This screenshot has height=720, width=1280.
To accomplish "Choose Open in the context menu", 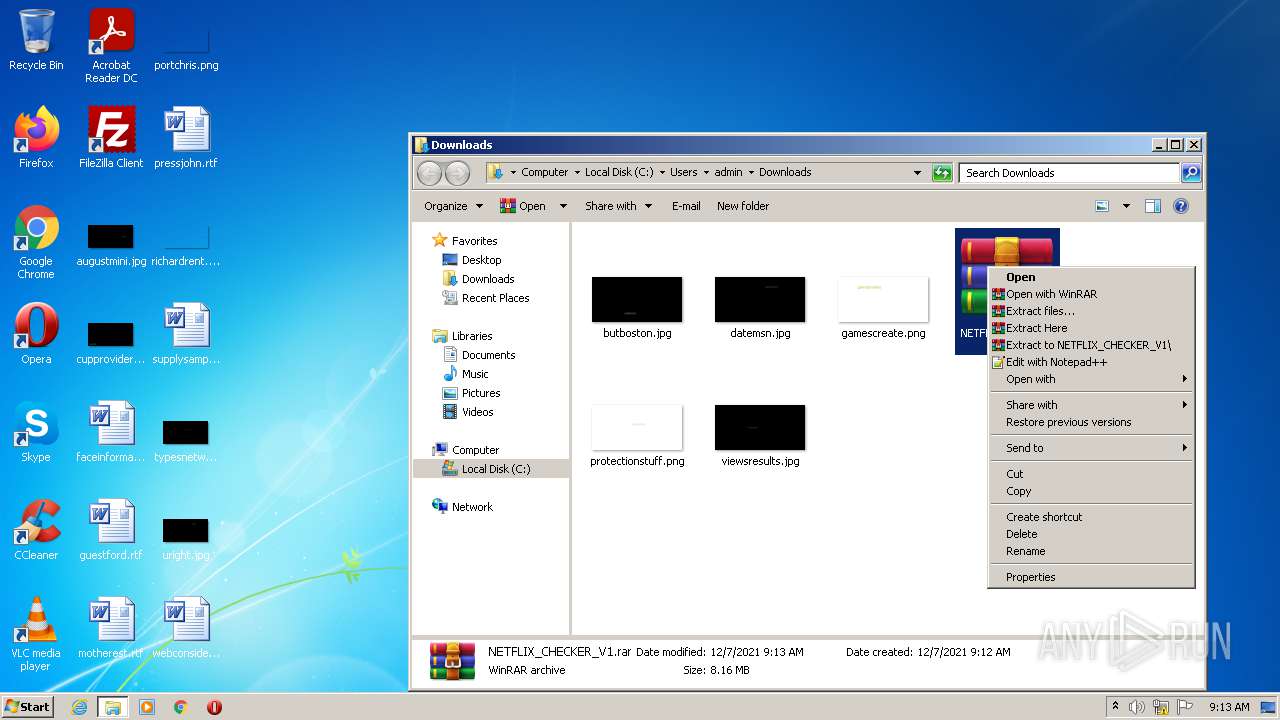I will click(x=1091, y=277).
